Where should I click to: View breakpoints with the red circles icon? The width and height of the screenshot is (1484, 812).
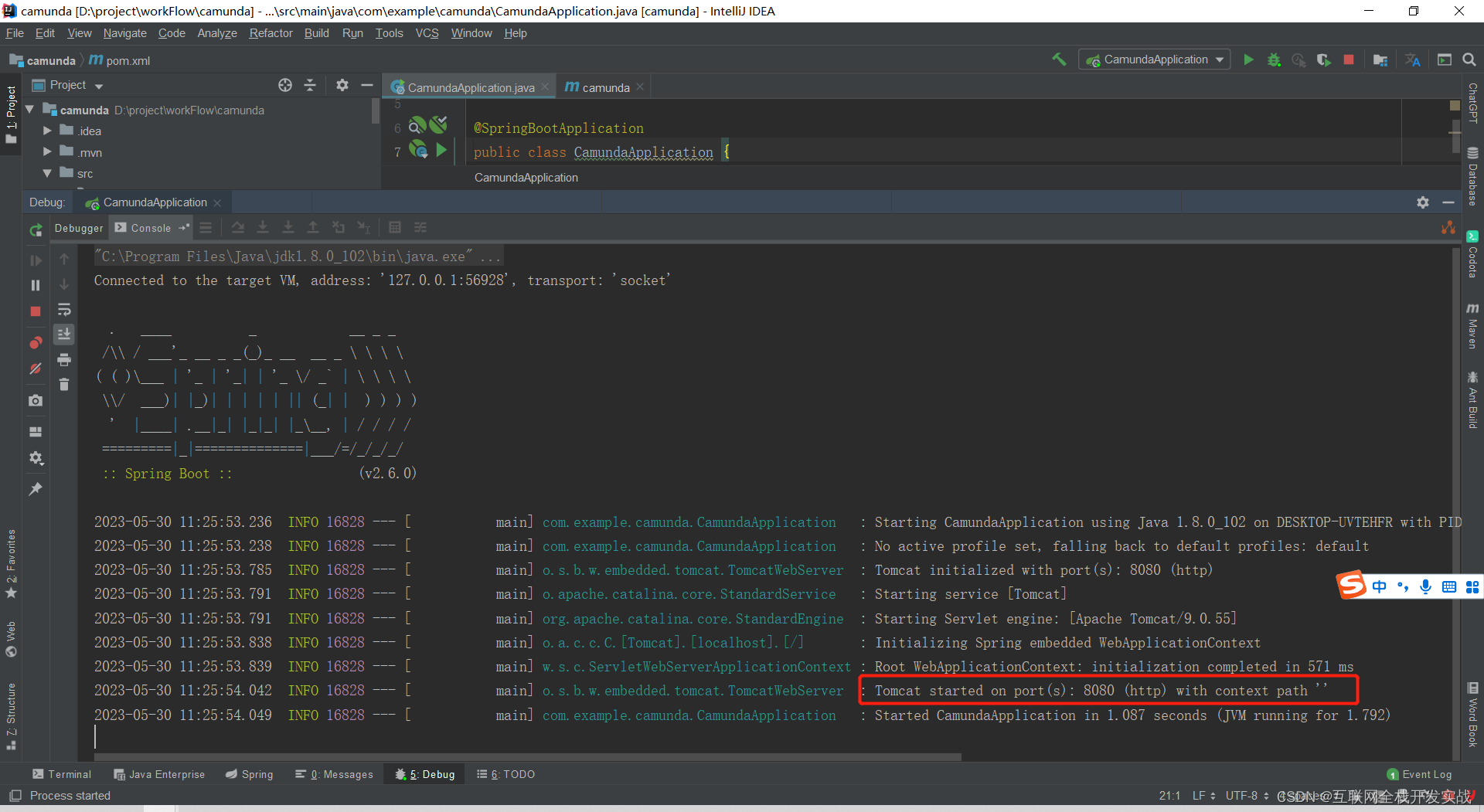(x=36, y=342)
